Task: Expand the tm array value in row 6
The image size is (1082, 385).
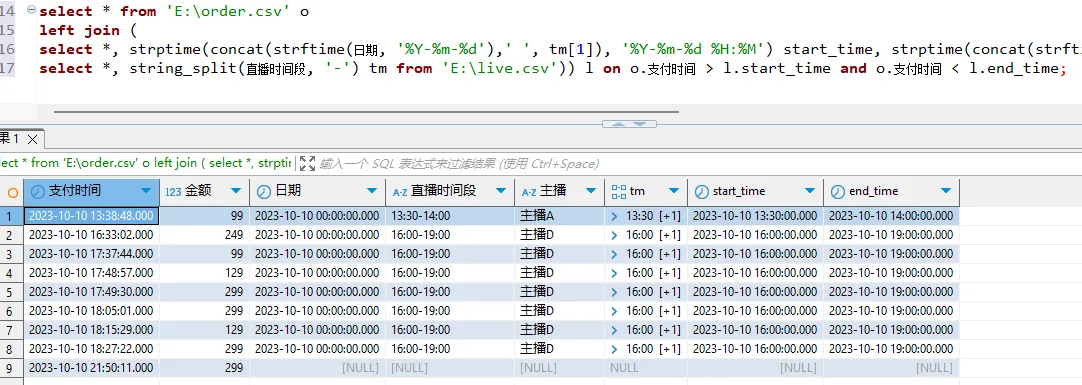Action: click(615, 310)
